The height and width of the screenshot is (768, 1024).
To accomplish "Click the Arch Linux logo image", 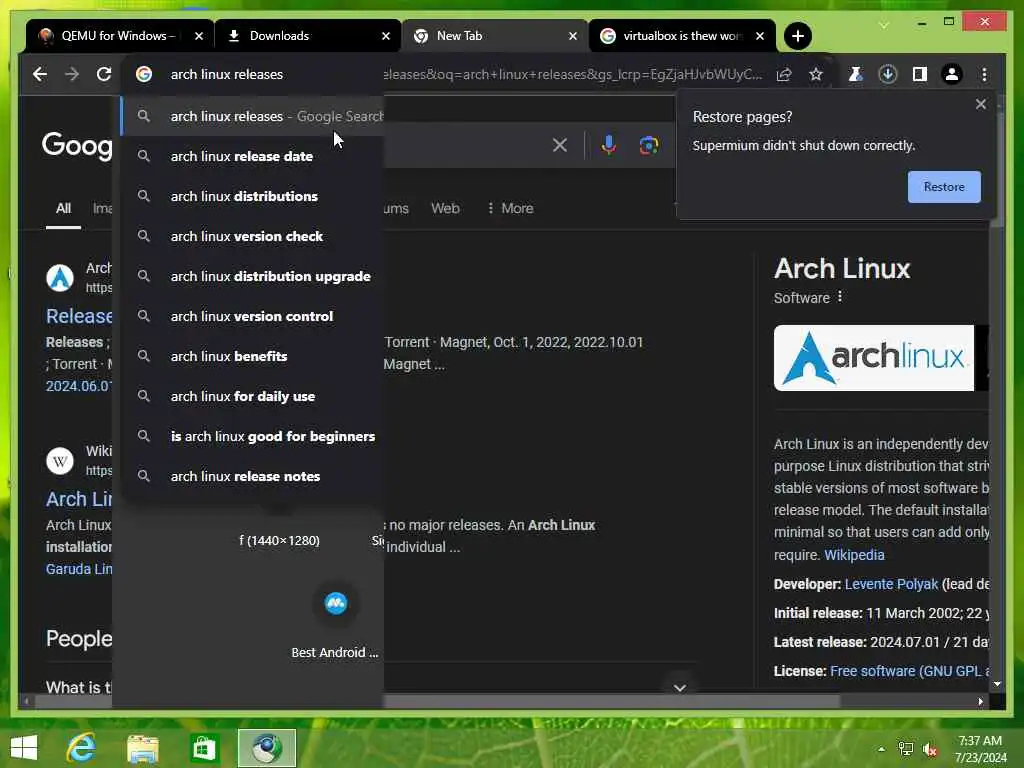I will click(x=873, y=358).
